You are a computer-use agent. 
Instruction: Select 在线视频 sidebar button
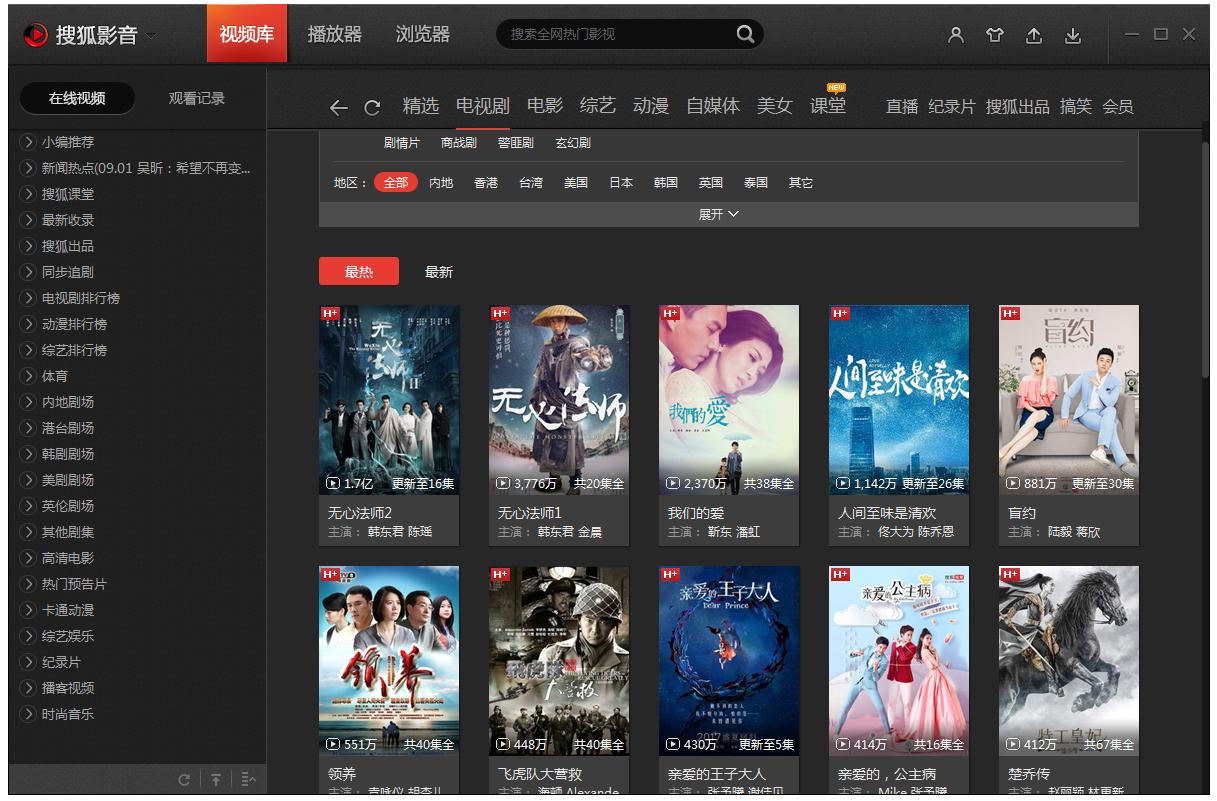pos(77,98)
